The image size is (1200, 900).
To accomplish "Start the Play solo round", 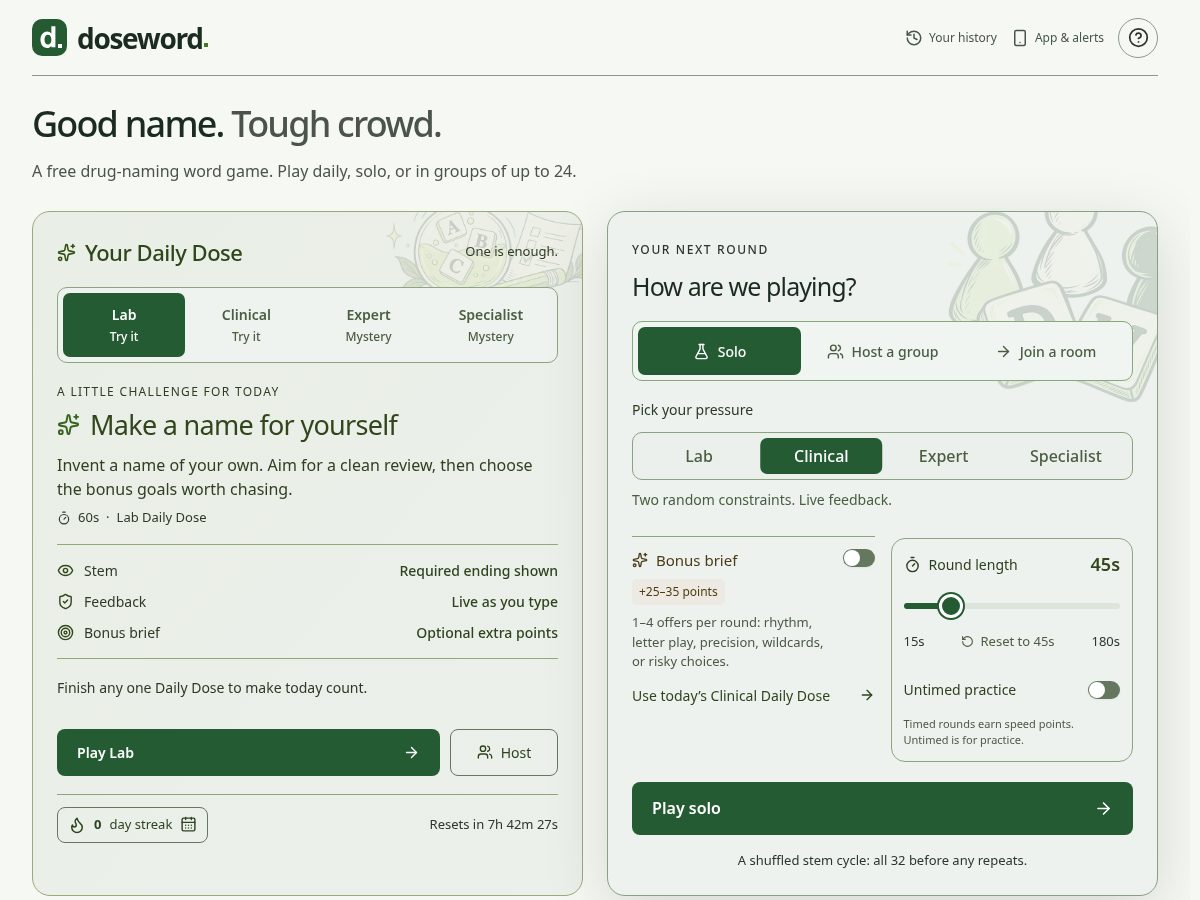I will coord(882,808).
